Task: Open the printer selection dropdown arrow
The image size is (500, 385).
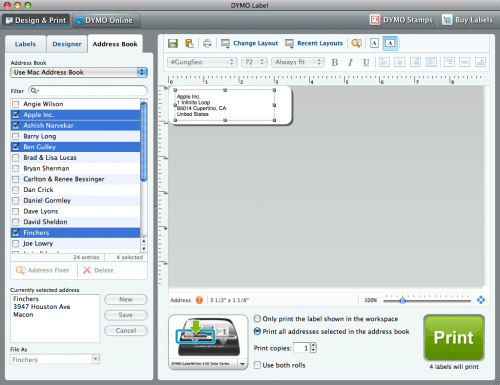Action: point(242,364)
